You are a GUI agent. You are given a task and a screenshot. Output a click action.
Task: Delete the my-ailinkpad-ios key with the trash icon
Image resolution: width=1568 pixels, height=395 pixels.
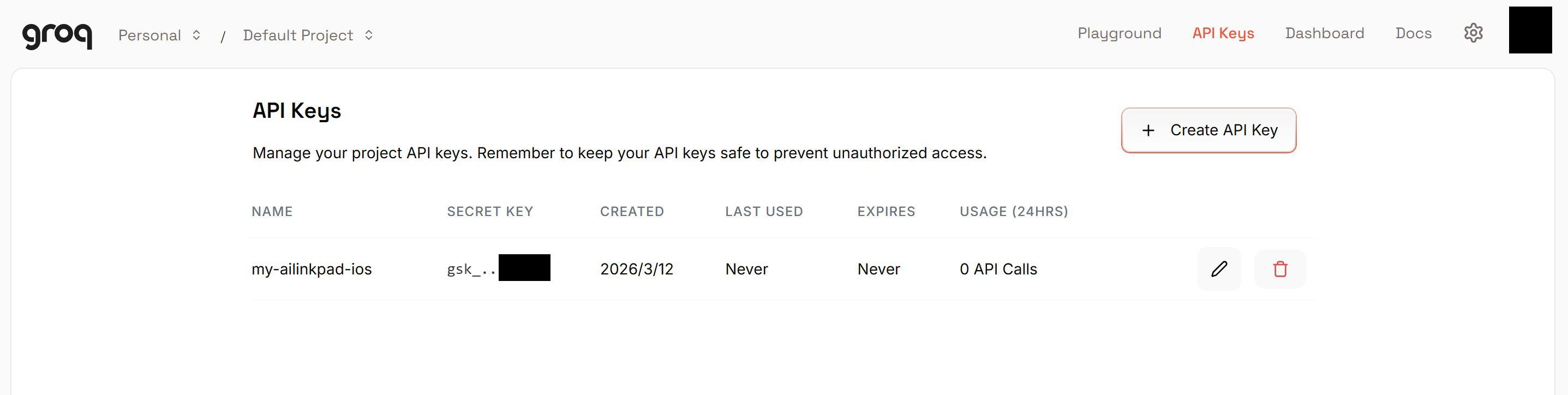1280,269
